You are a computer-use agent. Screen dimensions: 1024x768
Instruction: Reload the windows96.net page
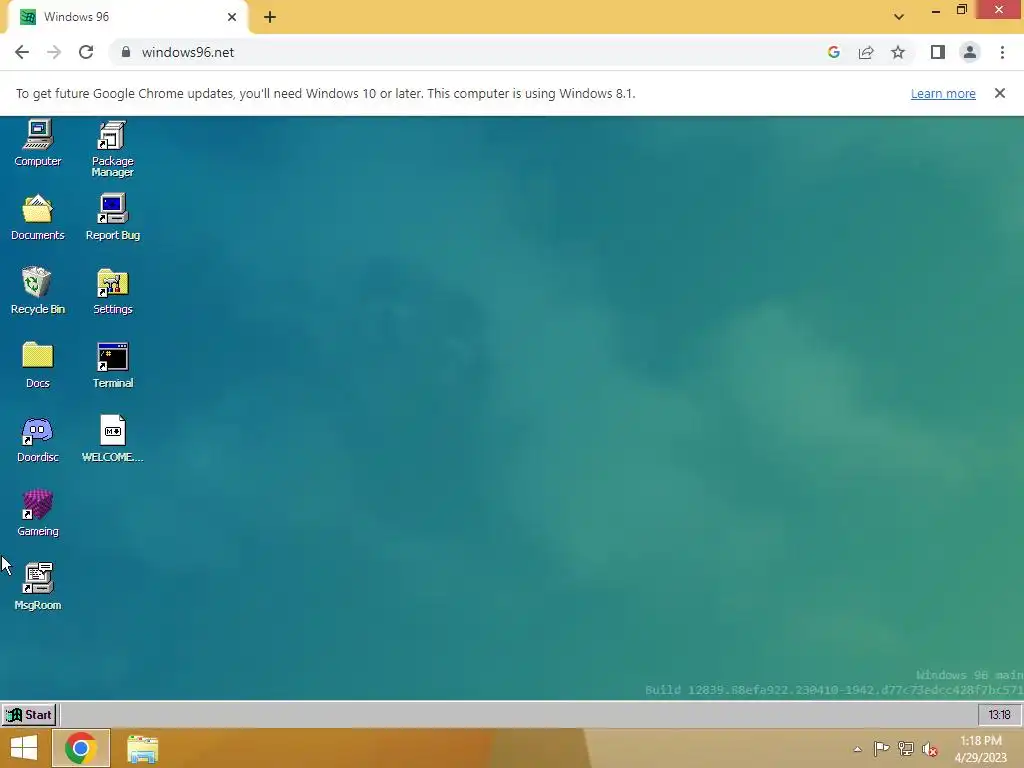coord(86,52)
